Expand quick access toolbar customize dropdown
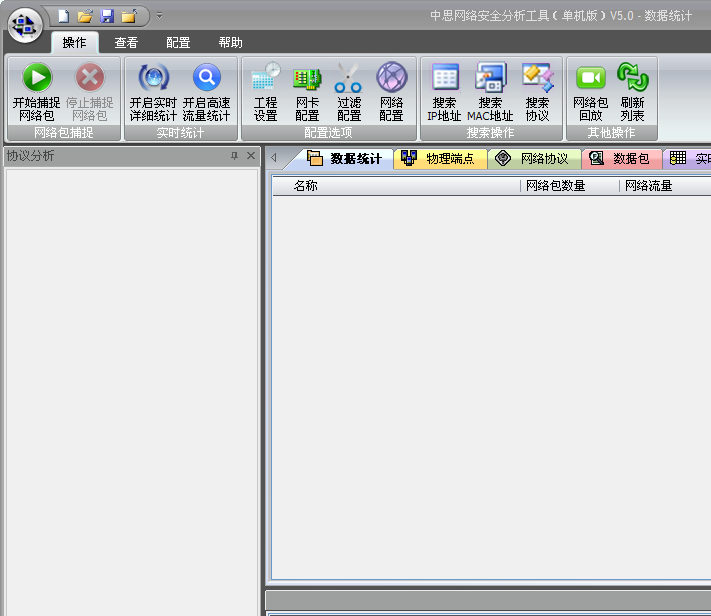 159,16
